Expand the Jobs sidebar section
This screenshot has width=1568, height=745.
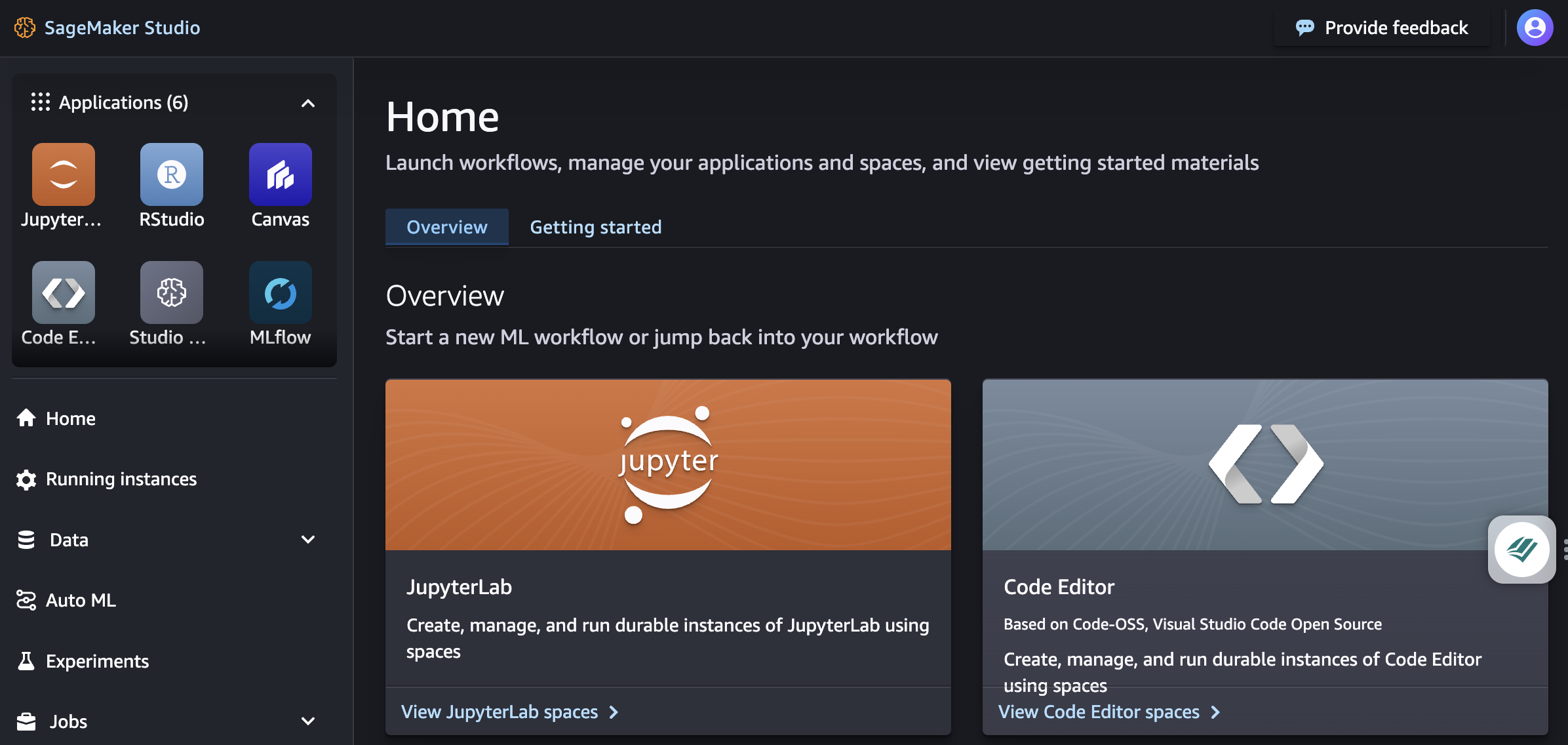(307, 721)
